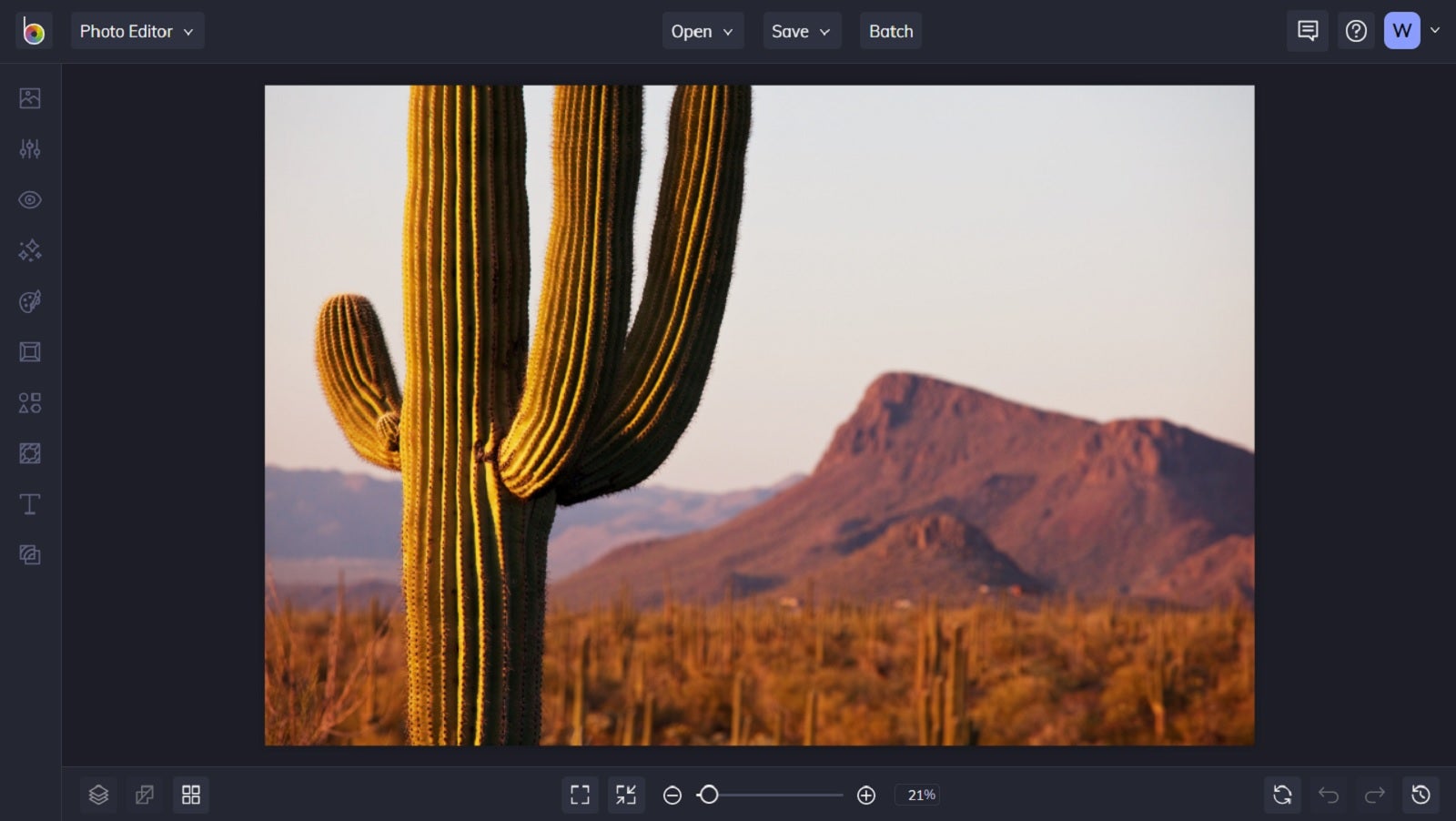Open the Effects sparkle panel

[29, 250]
